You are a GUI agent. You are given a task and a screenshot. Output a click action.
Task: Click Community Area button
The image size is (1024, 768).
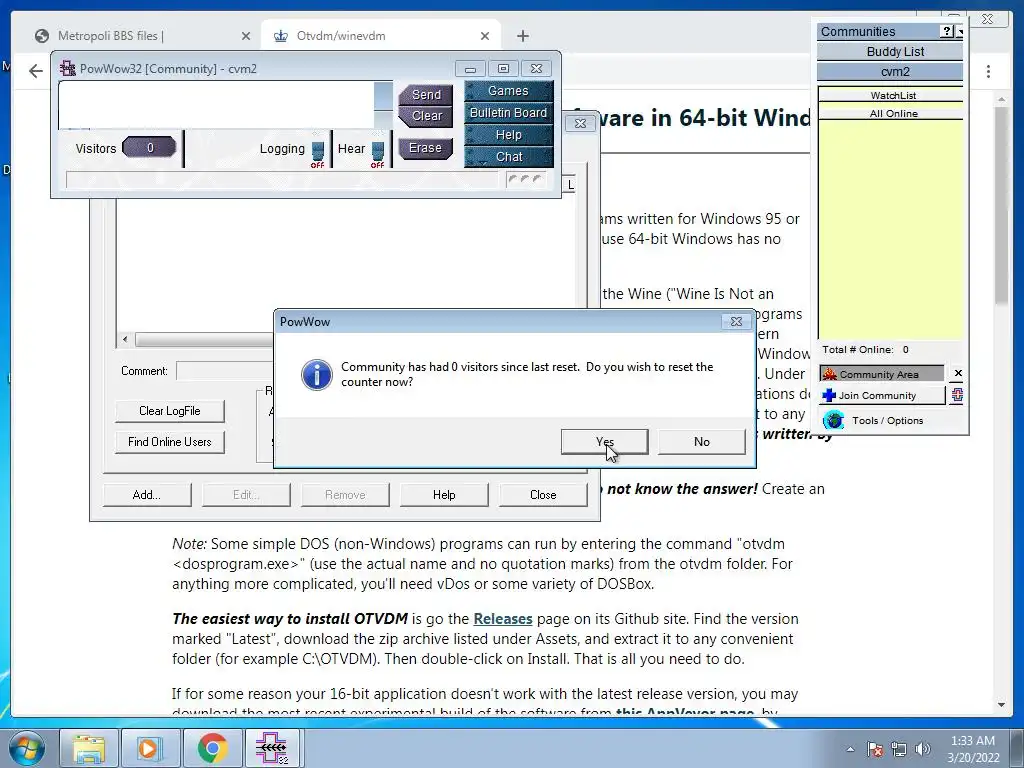[882, 374]
